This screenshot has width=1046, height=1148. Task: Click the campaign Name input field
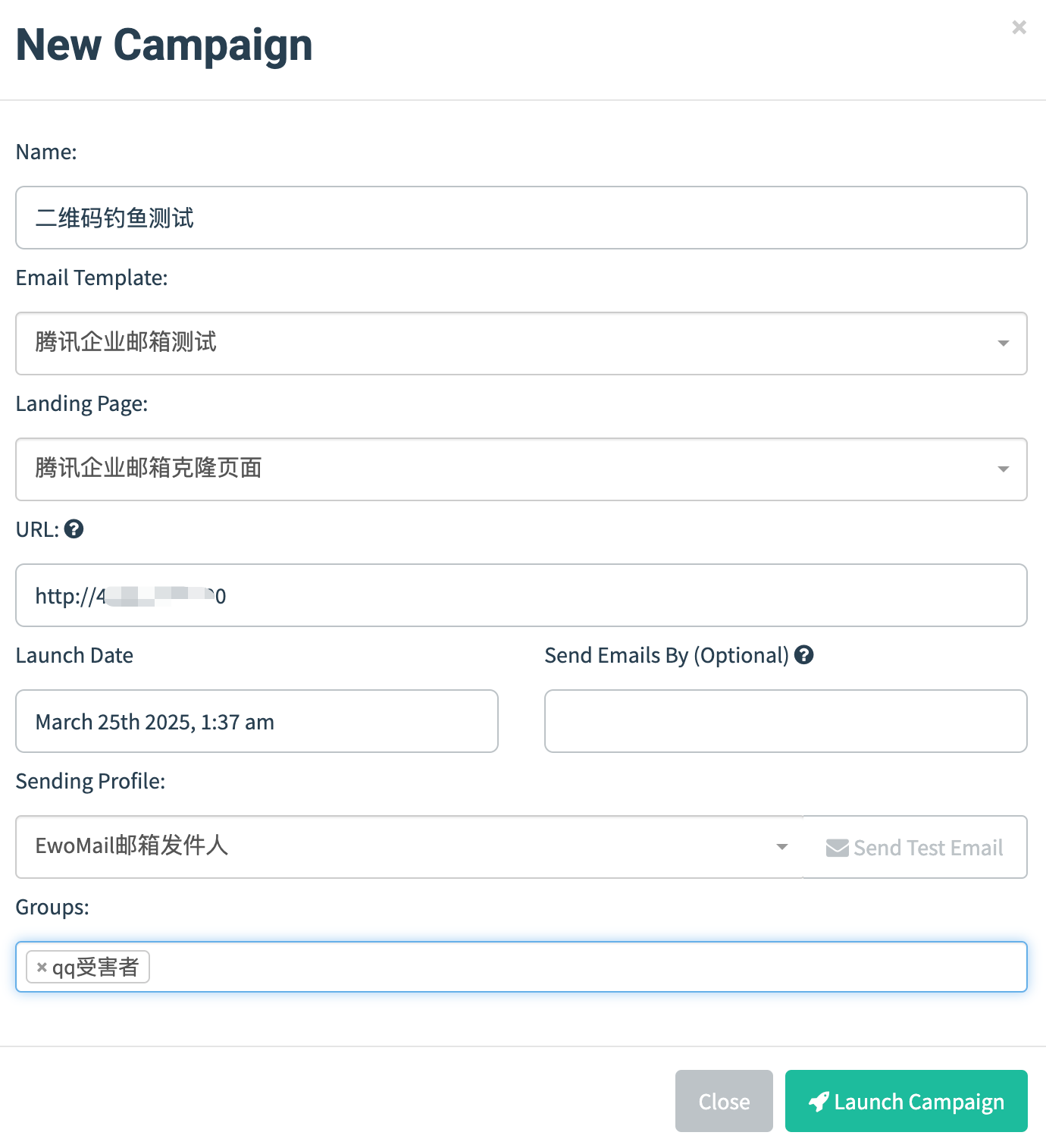coord(521,218)
